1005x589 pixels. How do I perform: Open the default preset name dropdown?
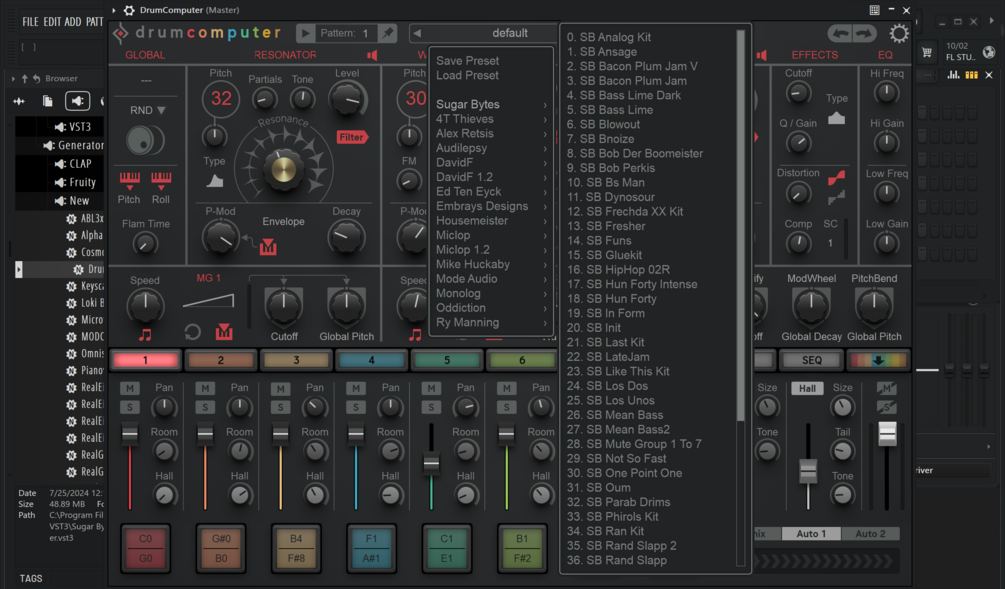point(510,33)
